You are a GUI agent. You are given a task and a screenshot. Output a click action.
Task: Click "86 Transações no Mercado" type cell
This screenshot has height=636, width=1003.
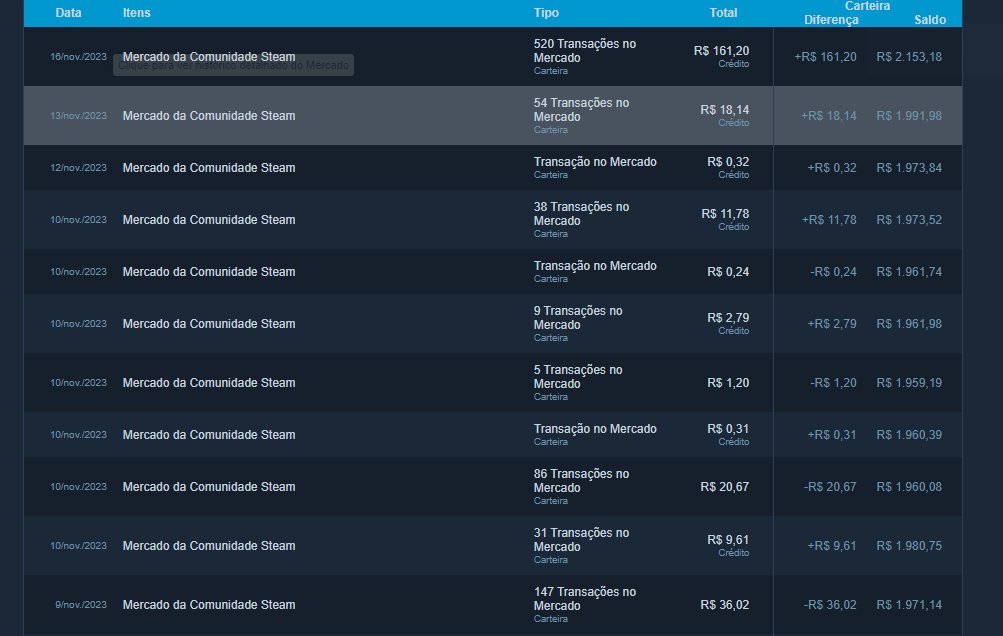pos(581,481)
